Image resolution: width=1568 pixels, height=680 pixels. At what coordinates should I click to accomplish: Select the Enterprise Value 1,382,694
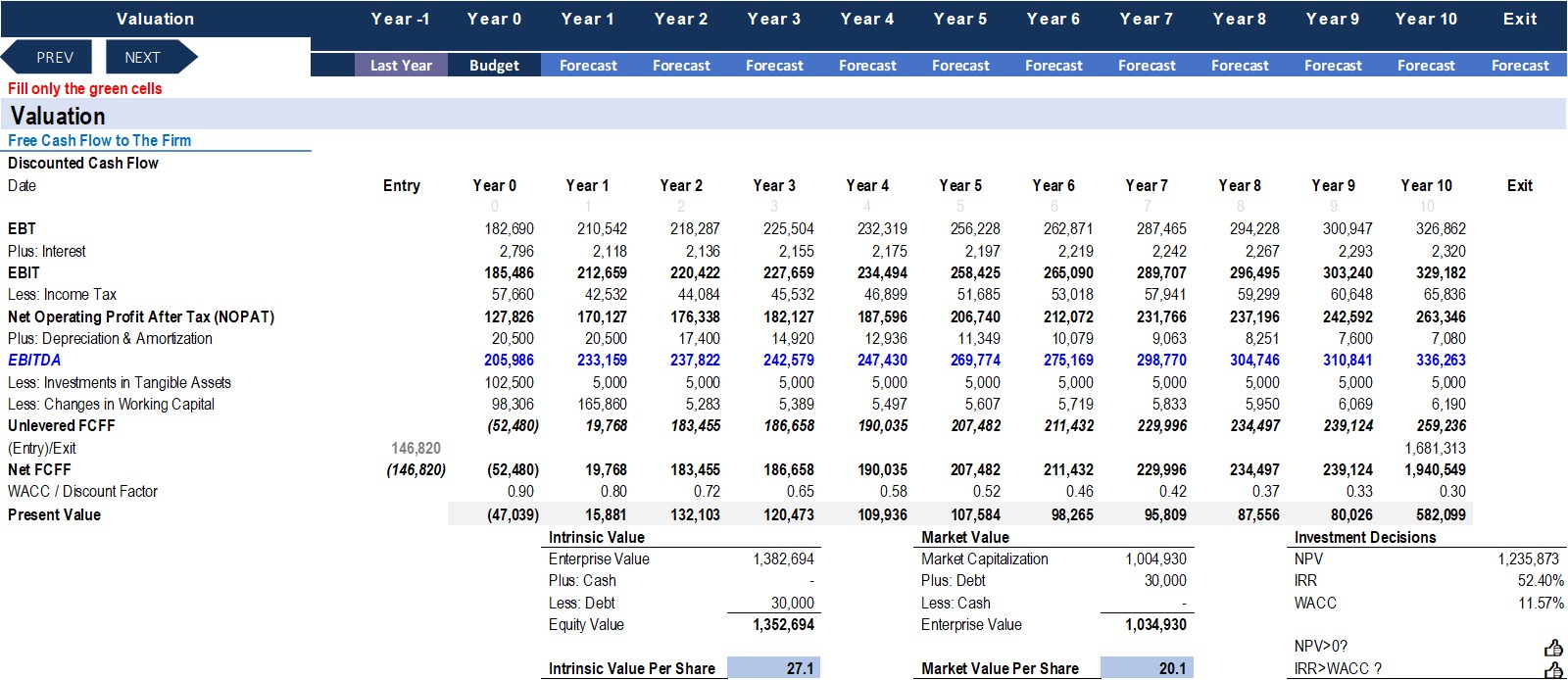click(783, 559)
